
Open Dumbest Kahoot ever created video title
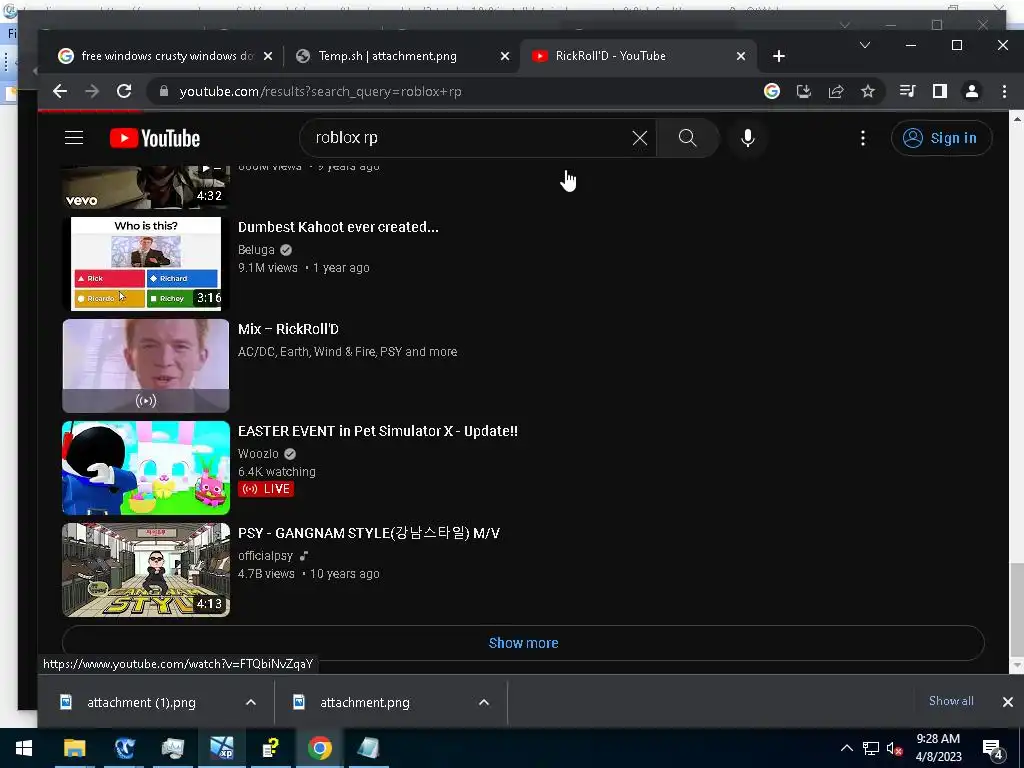(x=338, y=227)
